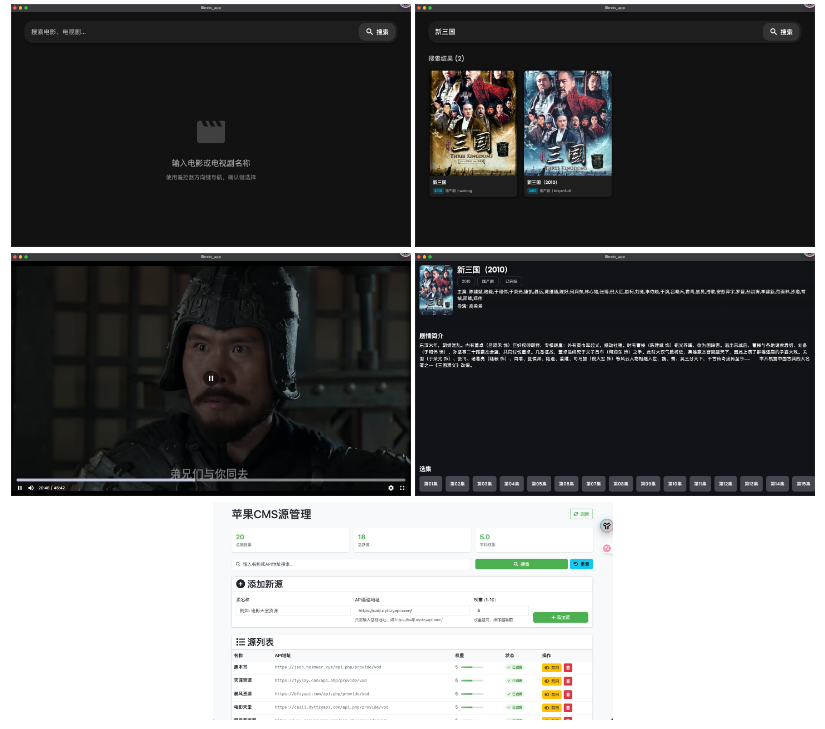Click the clapperboard icon on the empty search screen
The image size is (825, 729).
[211, 132]
